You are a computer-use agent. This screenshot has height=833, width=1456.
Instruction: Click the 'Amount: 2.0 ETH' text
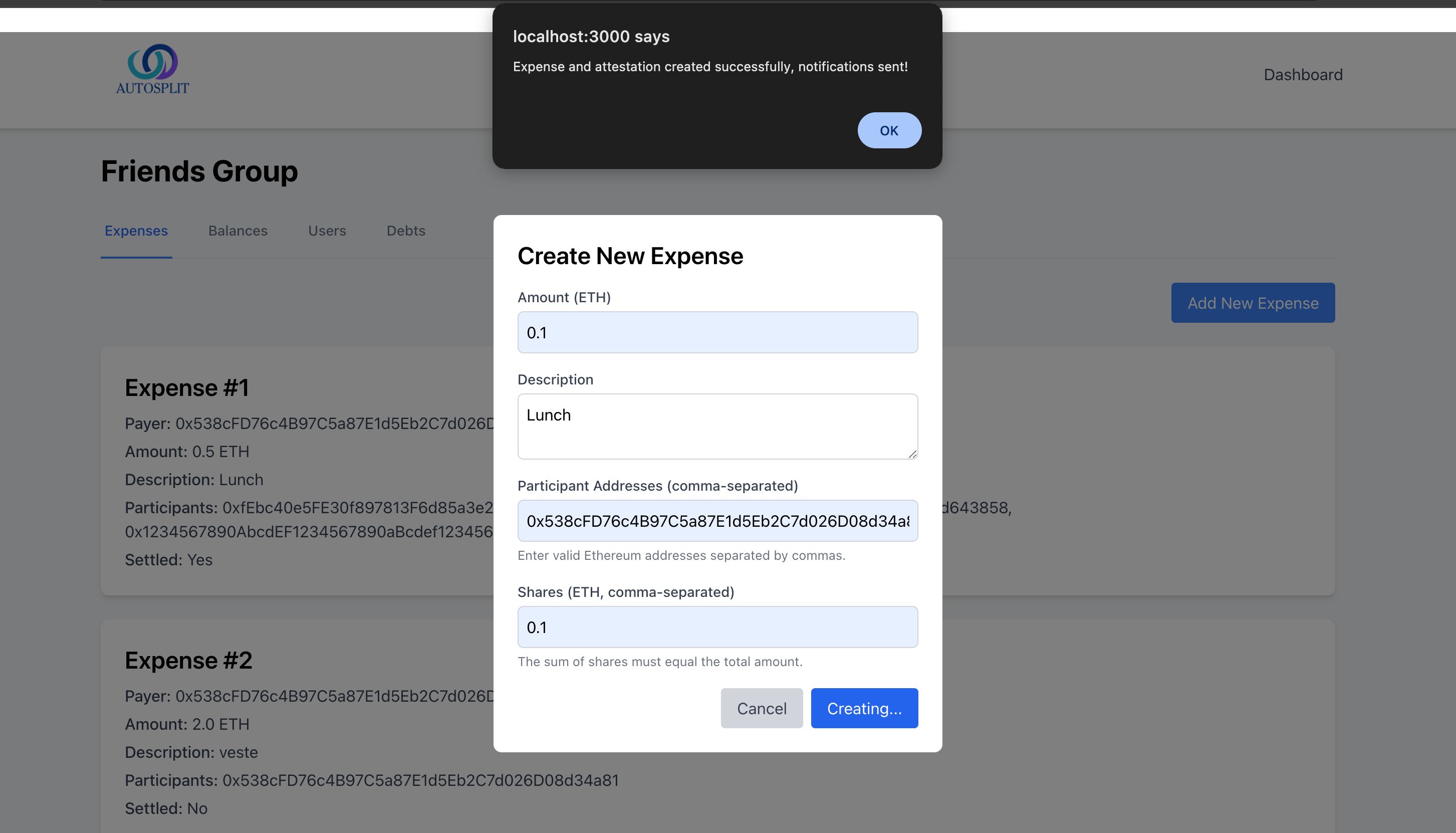tap(187, 724)
